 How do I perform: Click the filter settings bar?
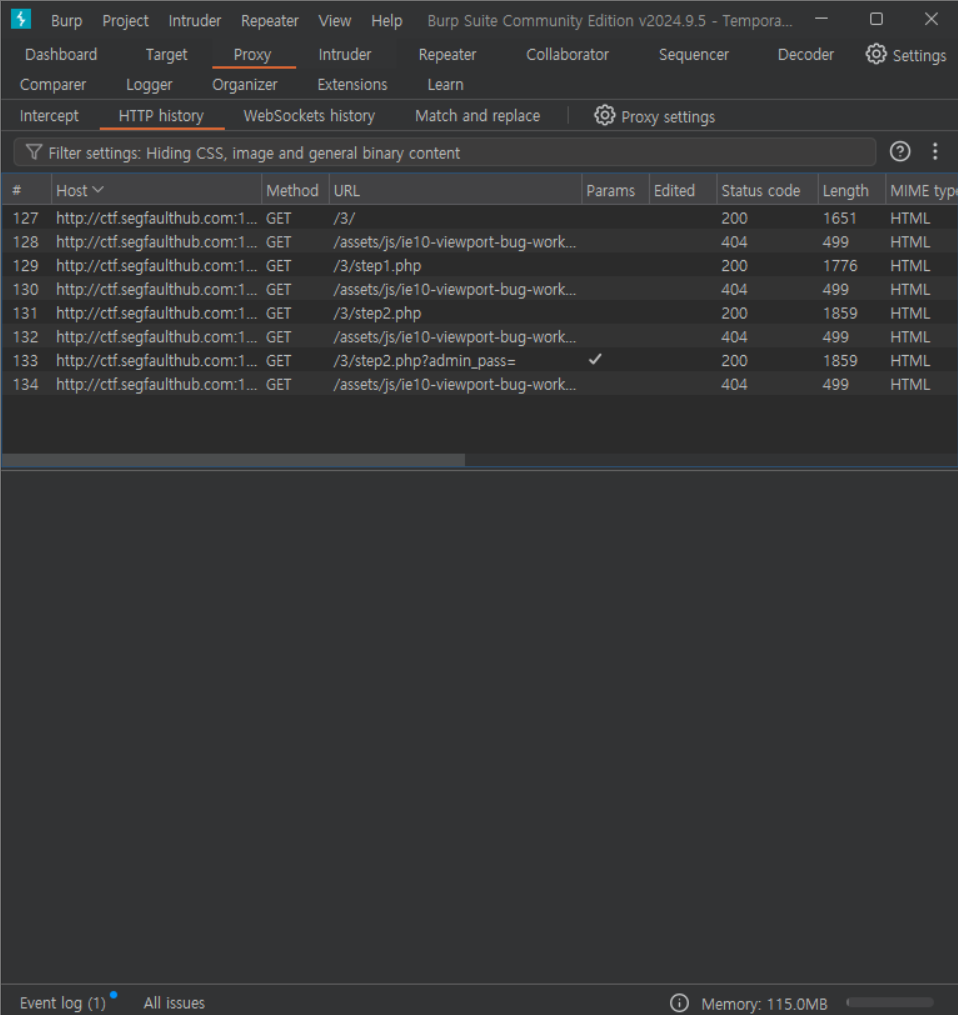[x=445, y=153]
